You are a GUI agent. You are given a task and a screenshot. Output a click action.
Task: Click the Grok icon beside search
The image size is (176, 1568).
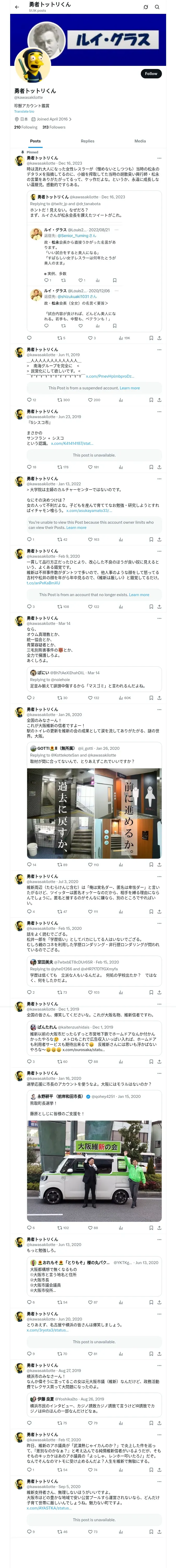(x=146, y=7)
